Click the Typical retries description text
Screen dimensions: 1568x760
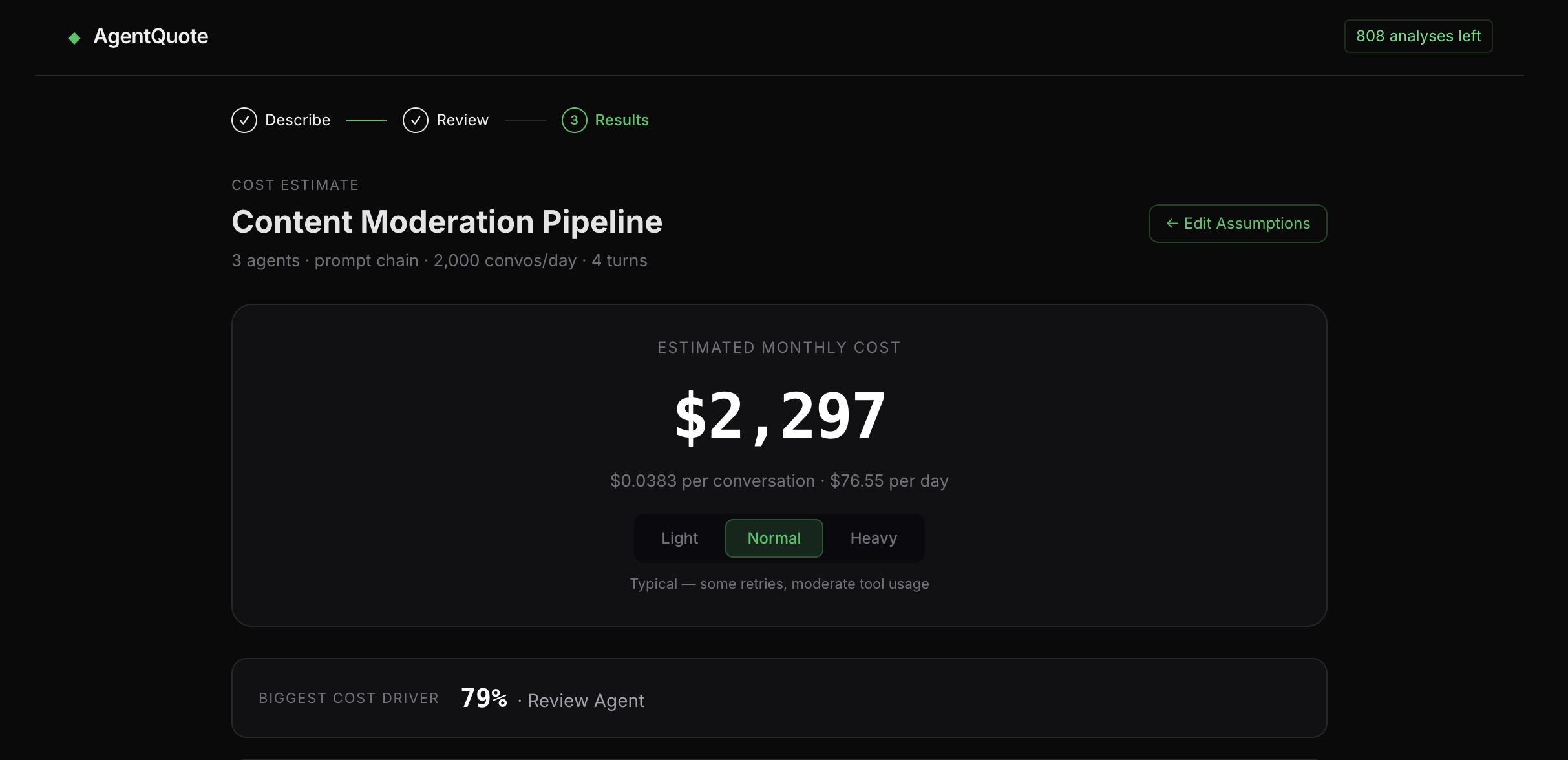coord(778,584)
